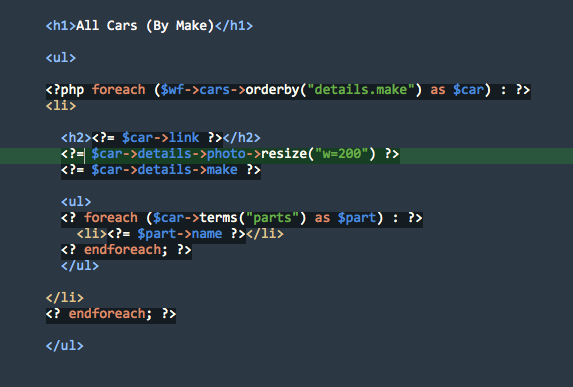
Task: Click the "parts" string argument
Action: (272, 218)
